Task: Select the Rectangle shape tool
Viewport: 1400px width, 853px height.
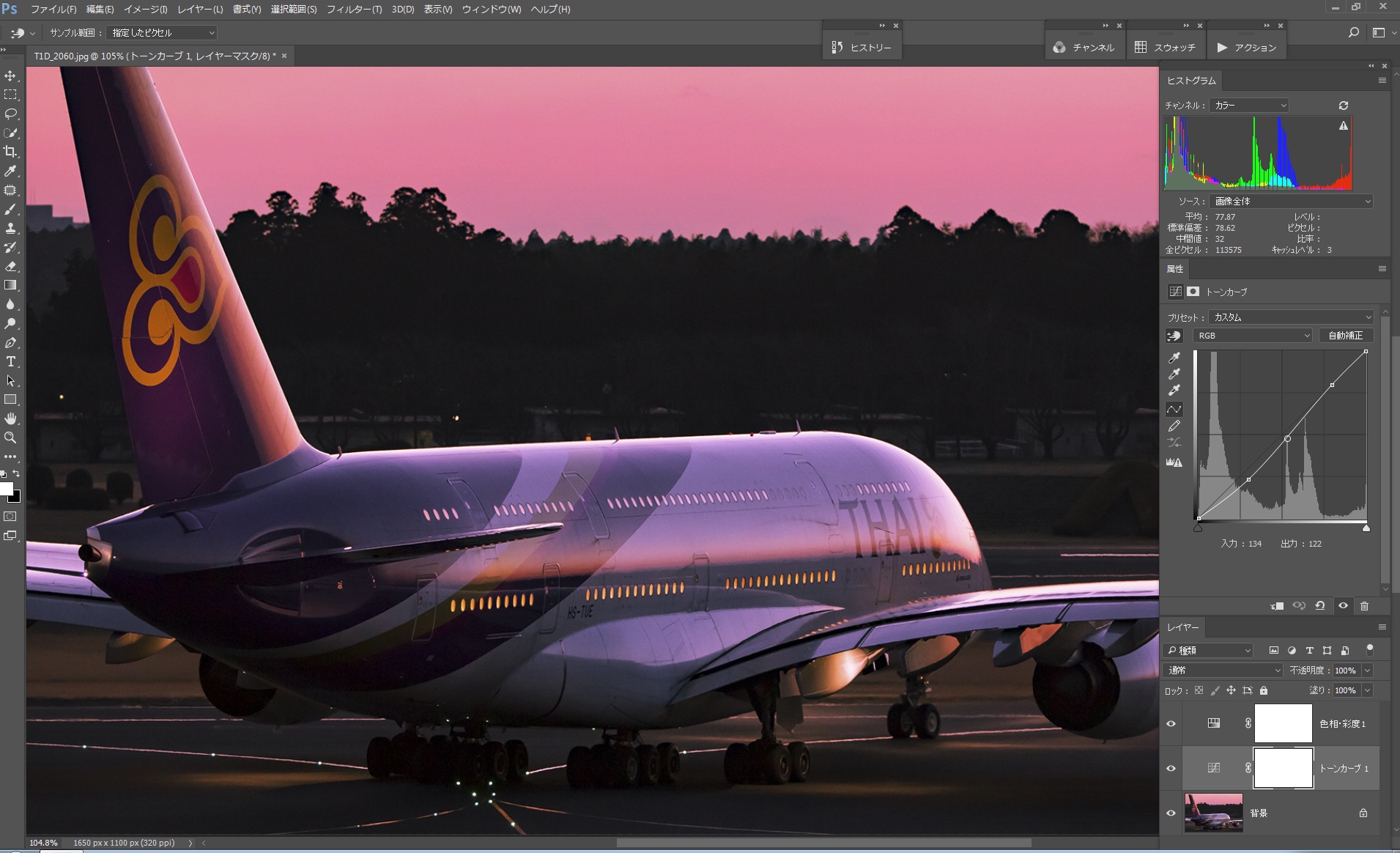Action: [x=10, y=399]
